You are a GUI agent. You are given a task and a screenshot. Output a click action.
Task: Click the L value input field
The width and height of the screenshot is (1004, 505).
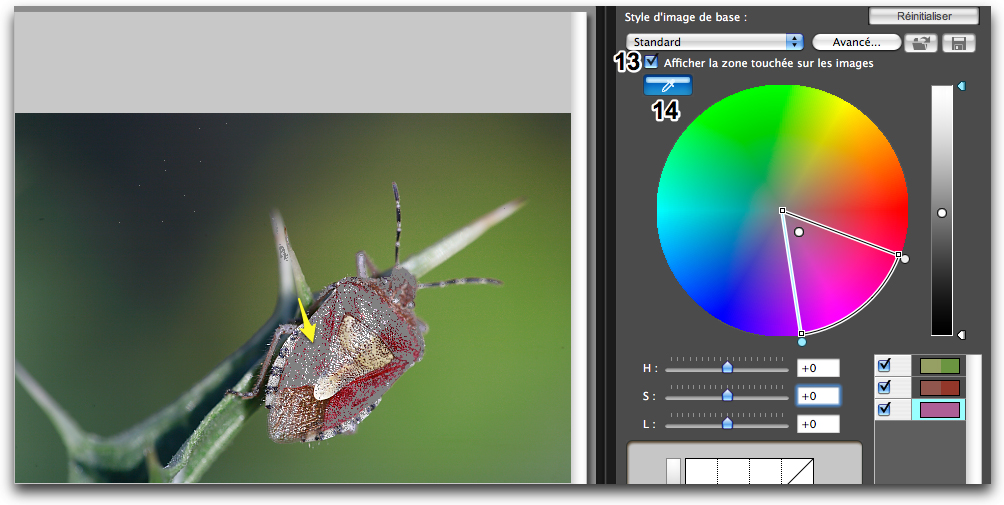point(818,424)
